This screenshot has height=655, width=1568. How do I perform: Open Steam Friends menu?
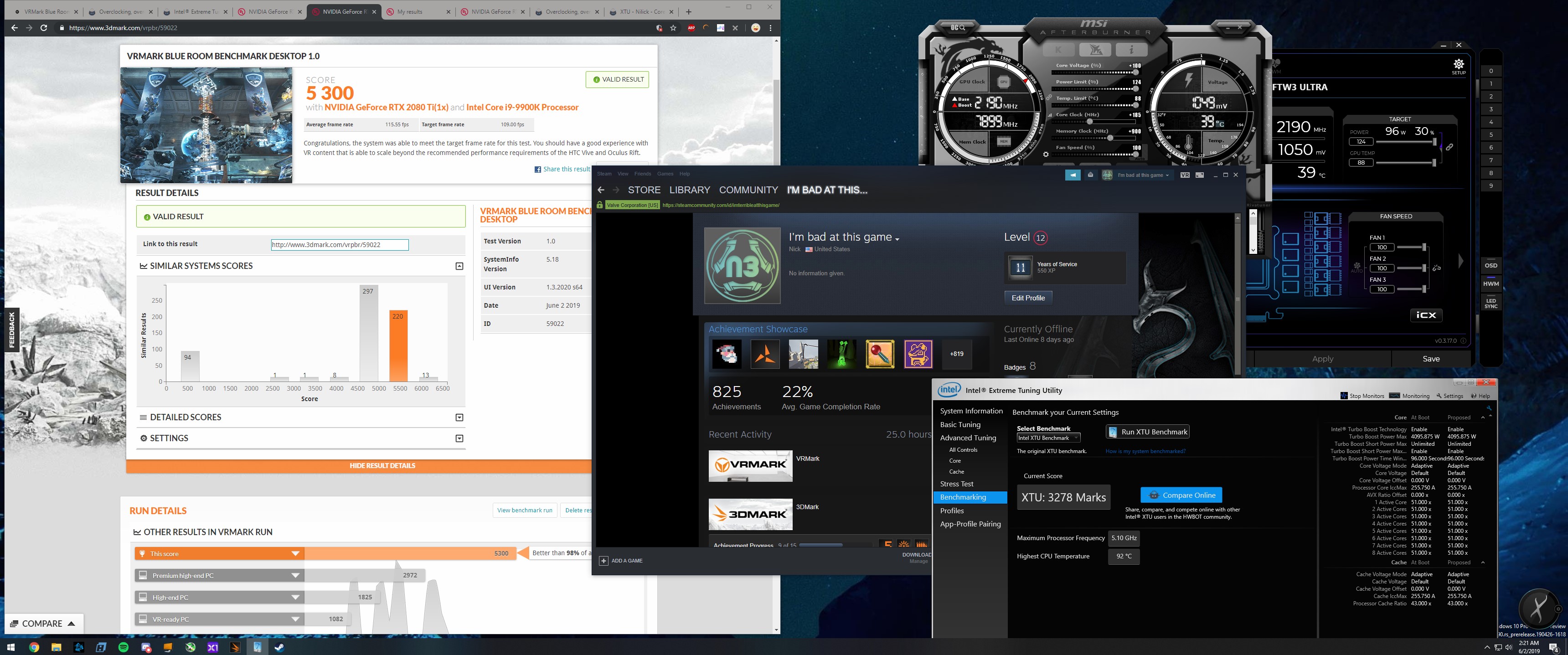pos(642,174)
